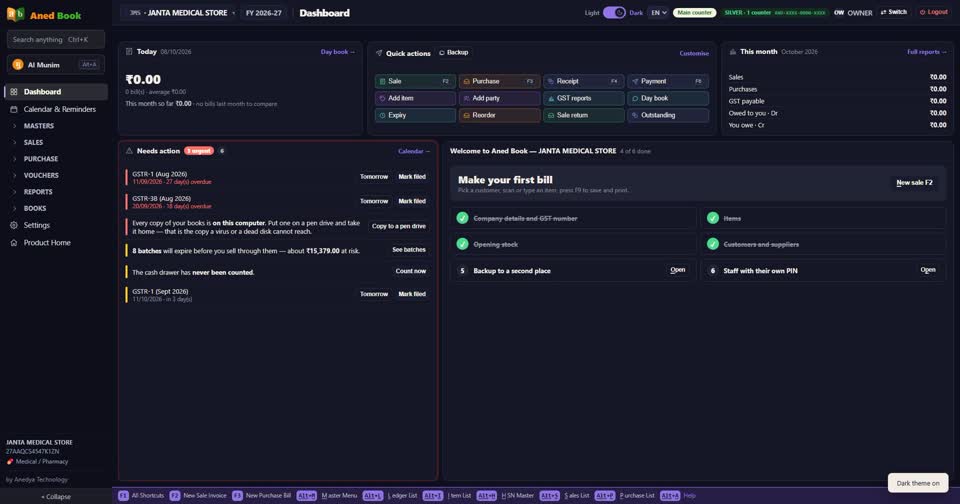Open Calendar & Reminders menu item
The width and height of the screenshot is (960, 504).
pyautogui.click(x=56, y=109)
